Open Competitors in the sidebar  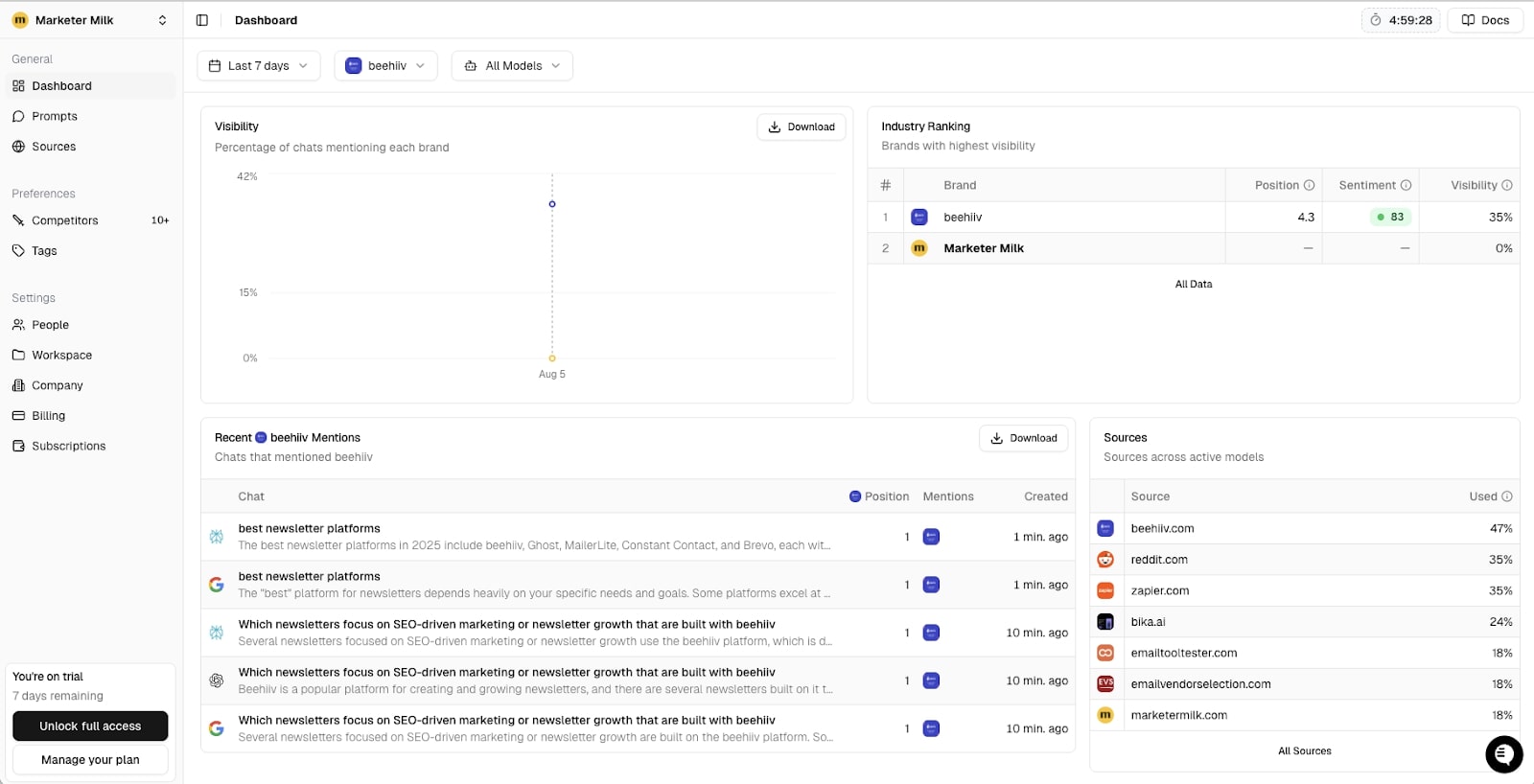point(90,220)
